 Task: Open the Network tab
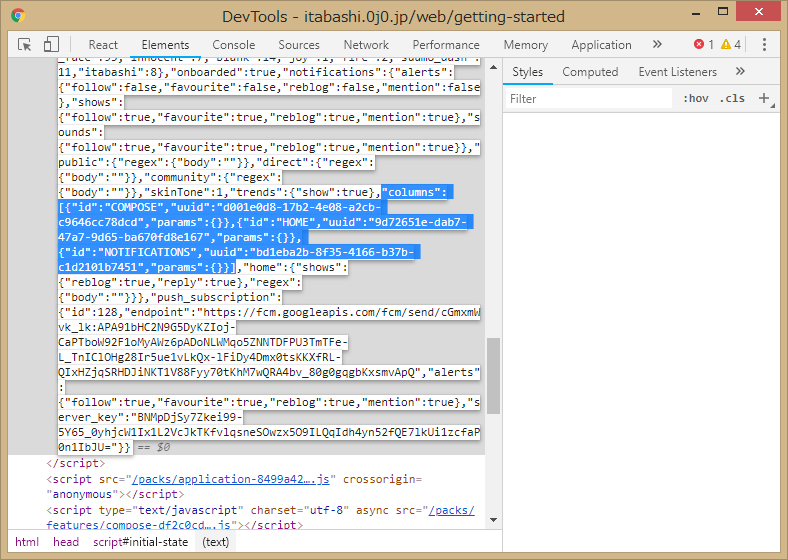click(x=366, y=45)
